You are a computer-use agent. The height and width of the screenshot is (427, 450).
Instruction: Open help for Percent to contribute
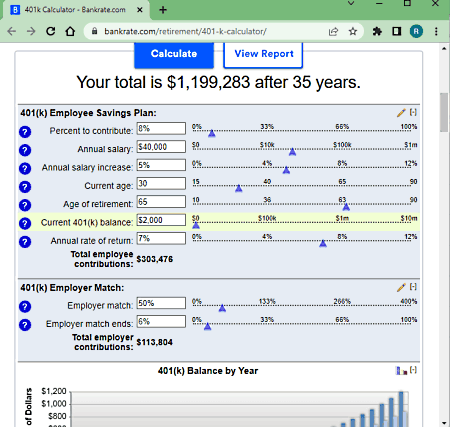25,132
